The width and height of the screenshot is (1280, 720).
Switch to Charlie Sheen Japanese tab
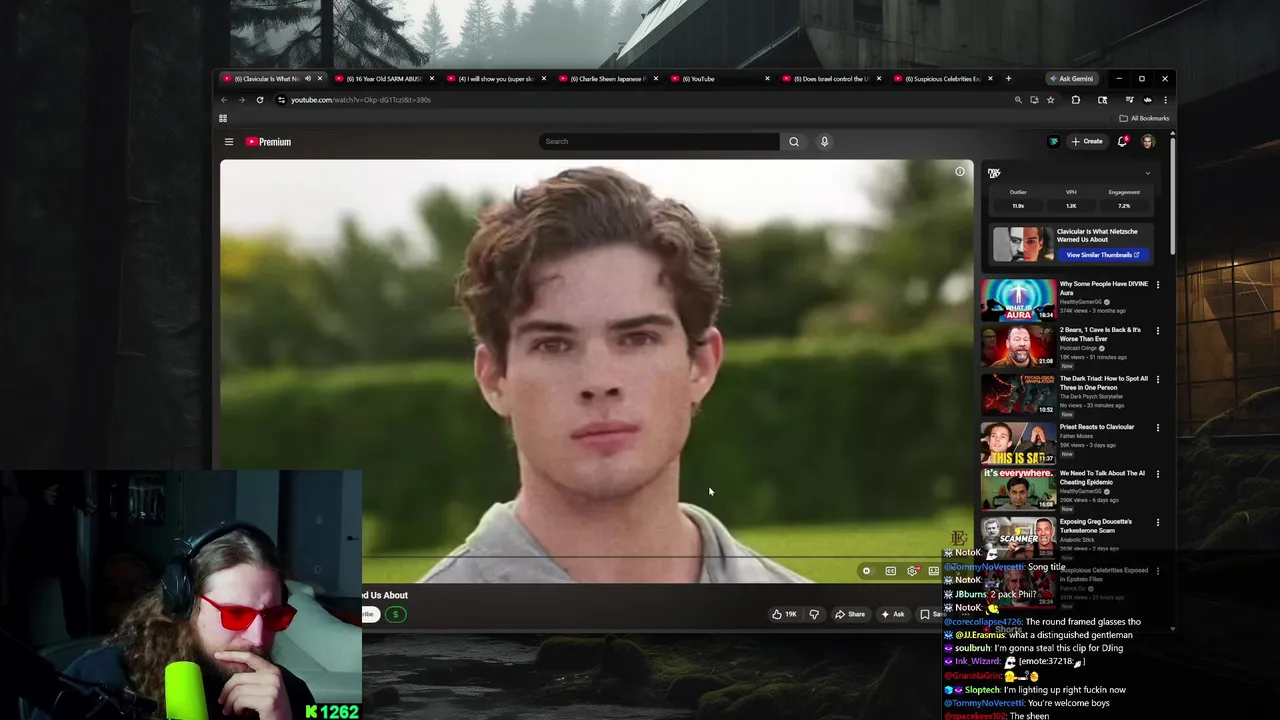coord(608,79)
